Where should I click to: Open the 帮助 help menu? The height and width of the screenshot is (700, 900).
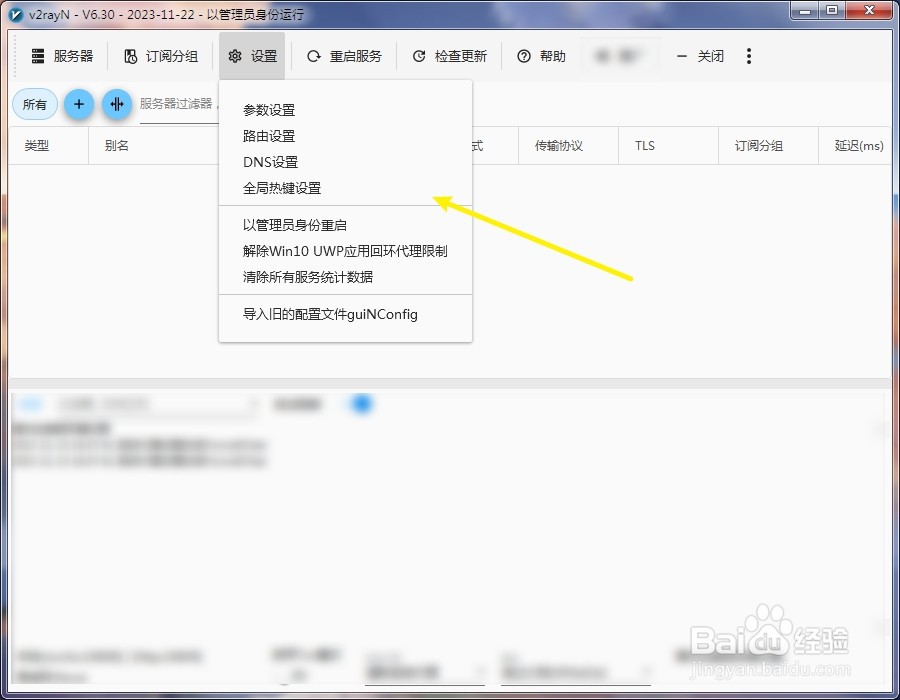point(541,56)
